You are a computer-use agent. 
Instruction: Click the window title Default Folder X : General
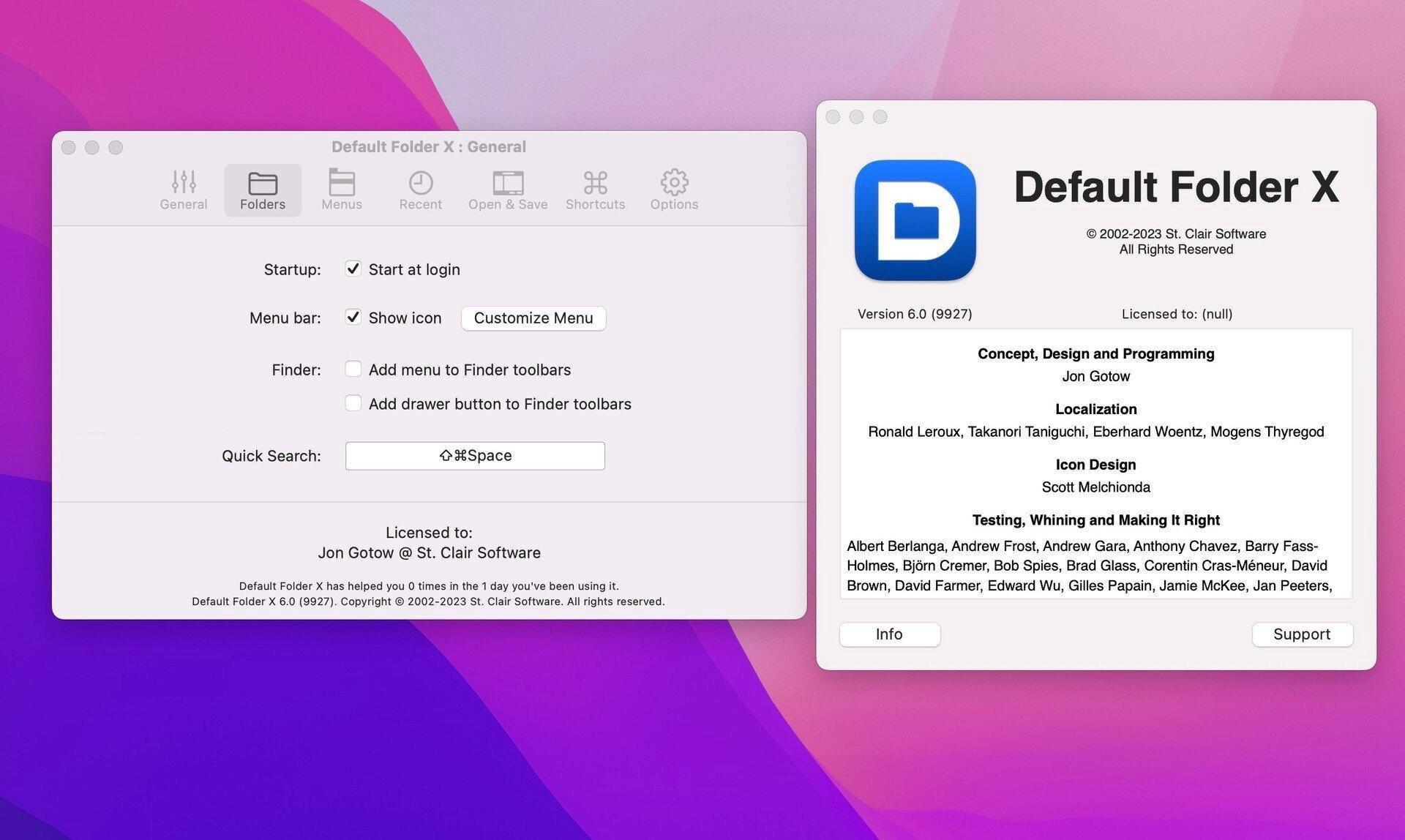428,146
